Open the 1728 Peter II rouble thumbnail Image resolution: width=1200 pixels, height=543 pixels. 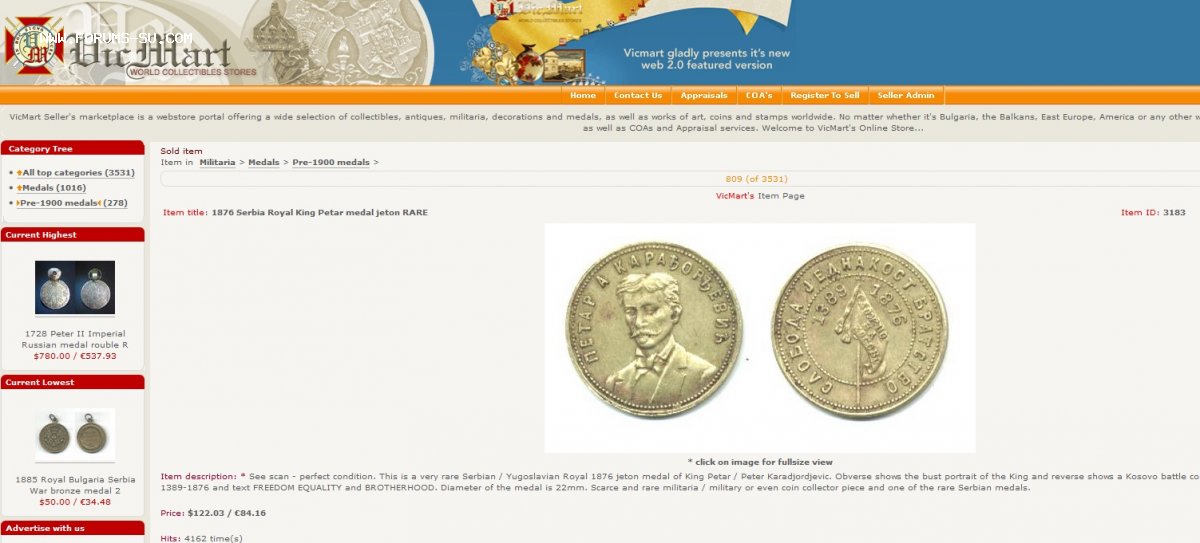[x=75, y=288]
